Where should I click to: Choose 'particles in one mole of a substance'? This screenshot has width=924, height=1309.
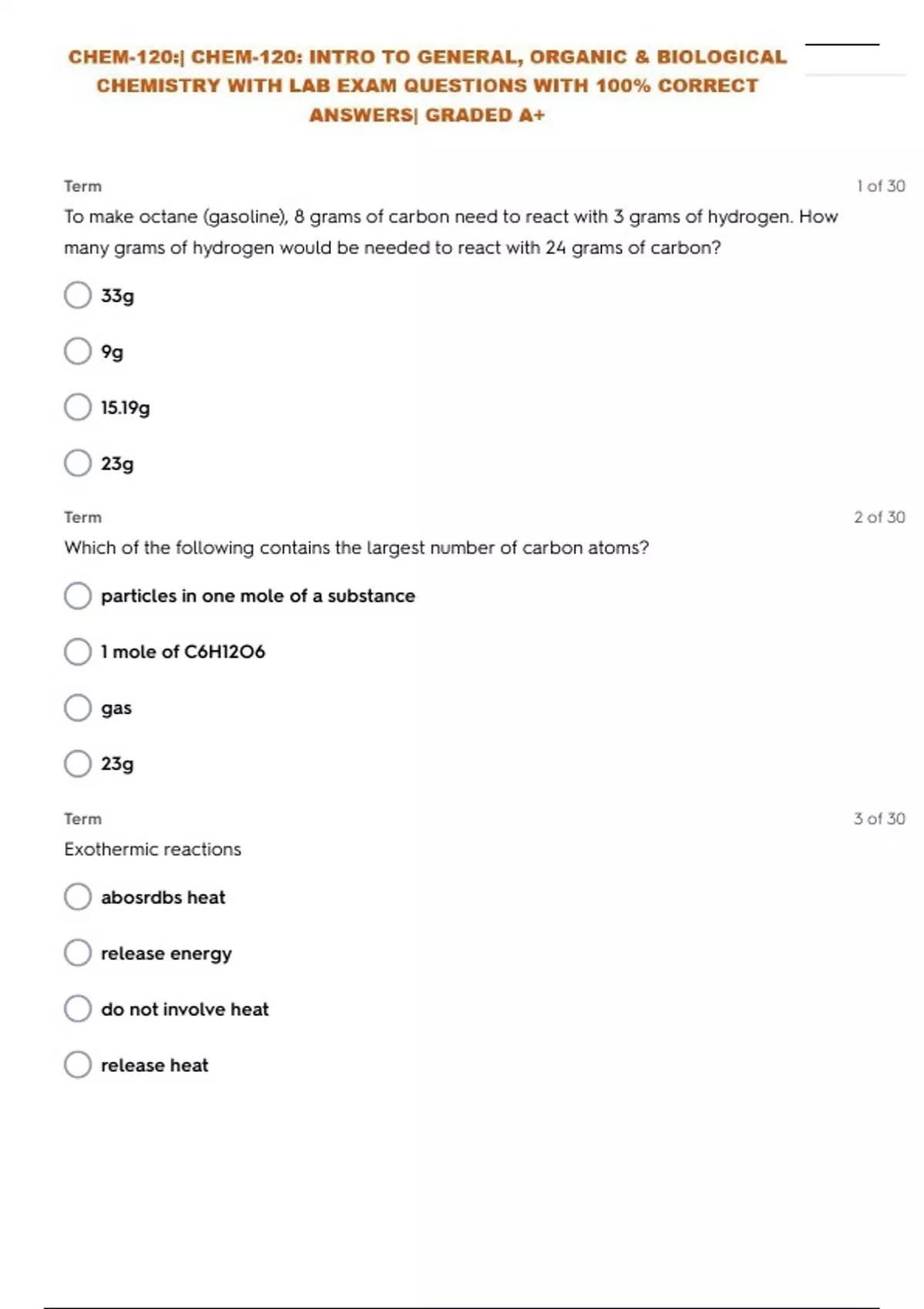tap(78, 596)
